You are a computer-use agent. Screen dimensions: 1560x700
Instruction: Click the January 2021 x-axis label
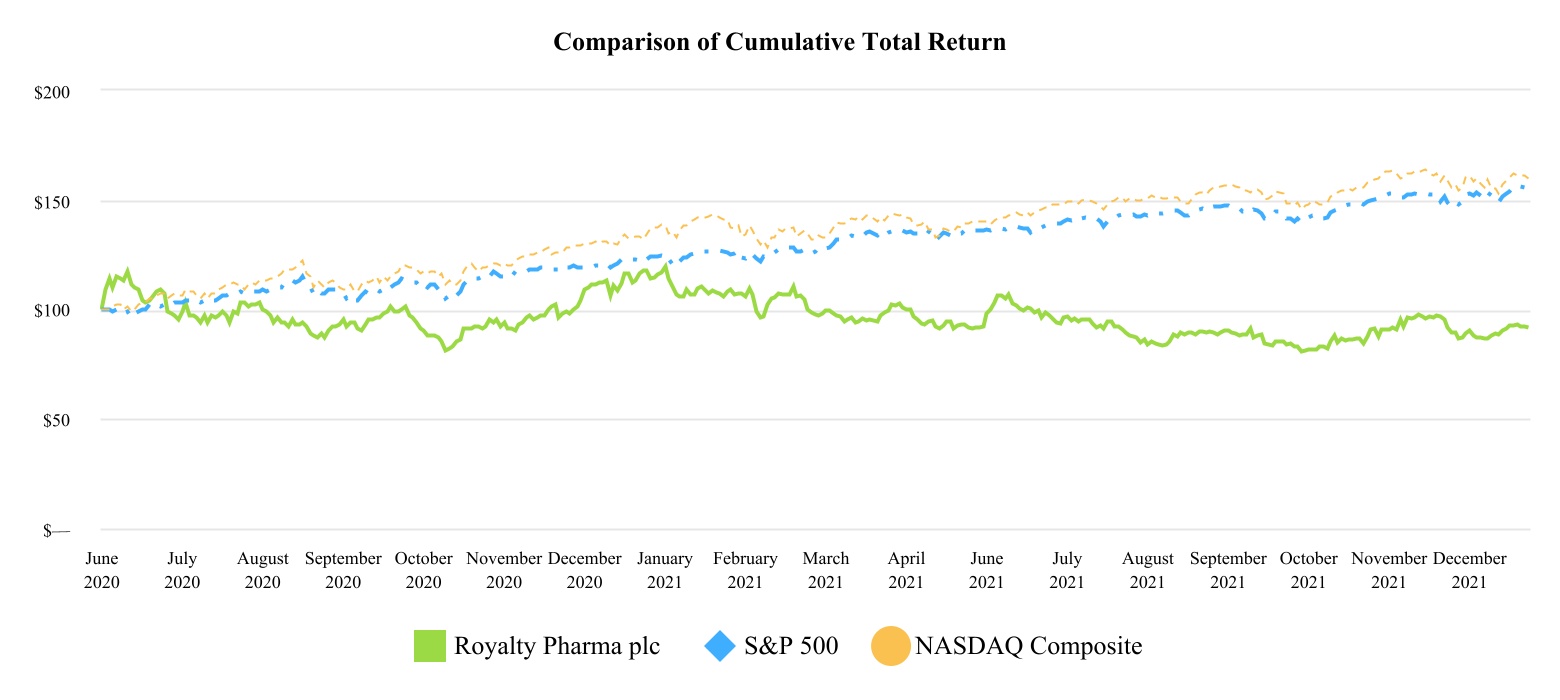pyautogui.click(x=665, y=570)
